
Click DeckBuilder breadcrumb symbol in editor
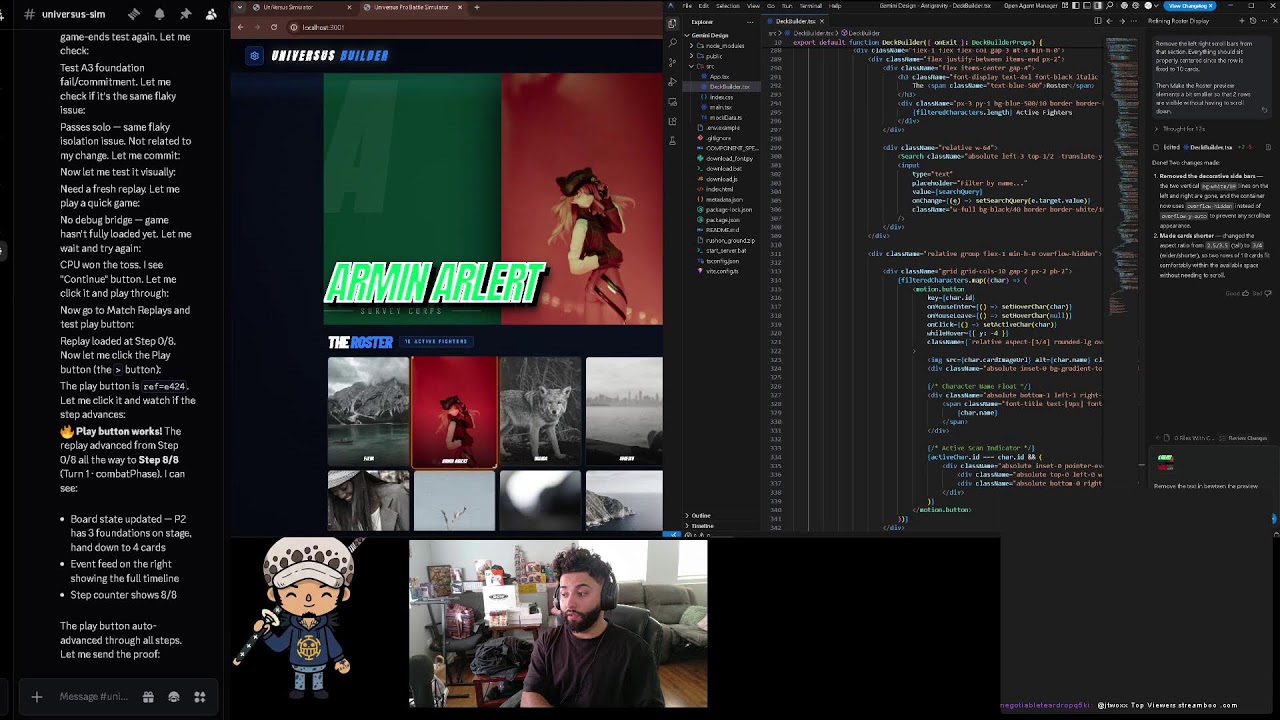864,33
